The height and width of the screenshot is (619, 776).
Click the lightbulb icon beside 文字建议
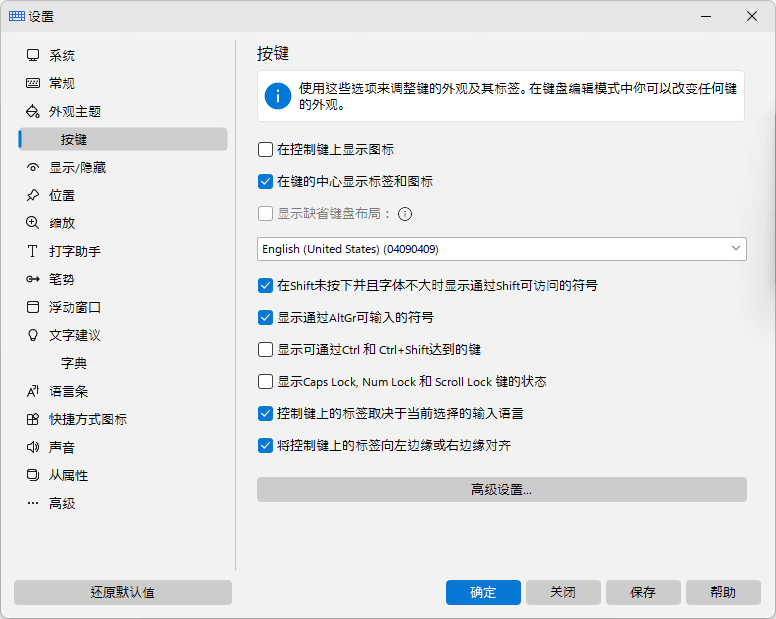(33, 335)
